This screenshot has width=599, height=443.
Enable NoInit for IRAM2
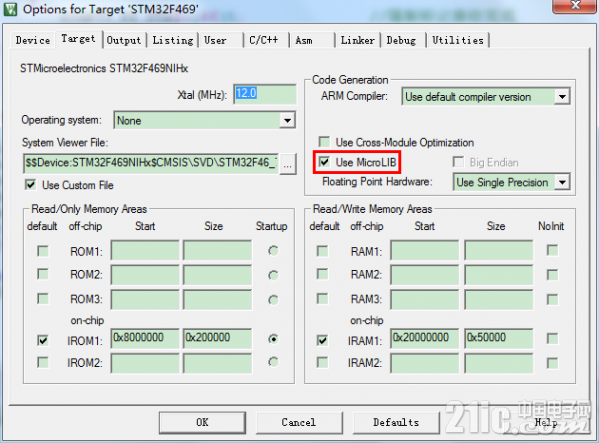[552, 363]
